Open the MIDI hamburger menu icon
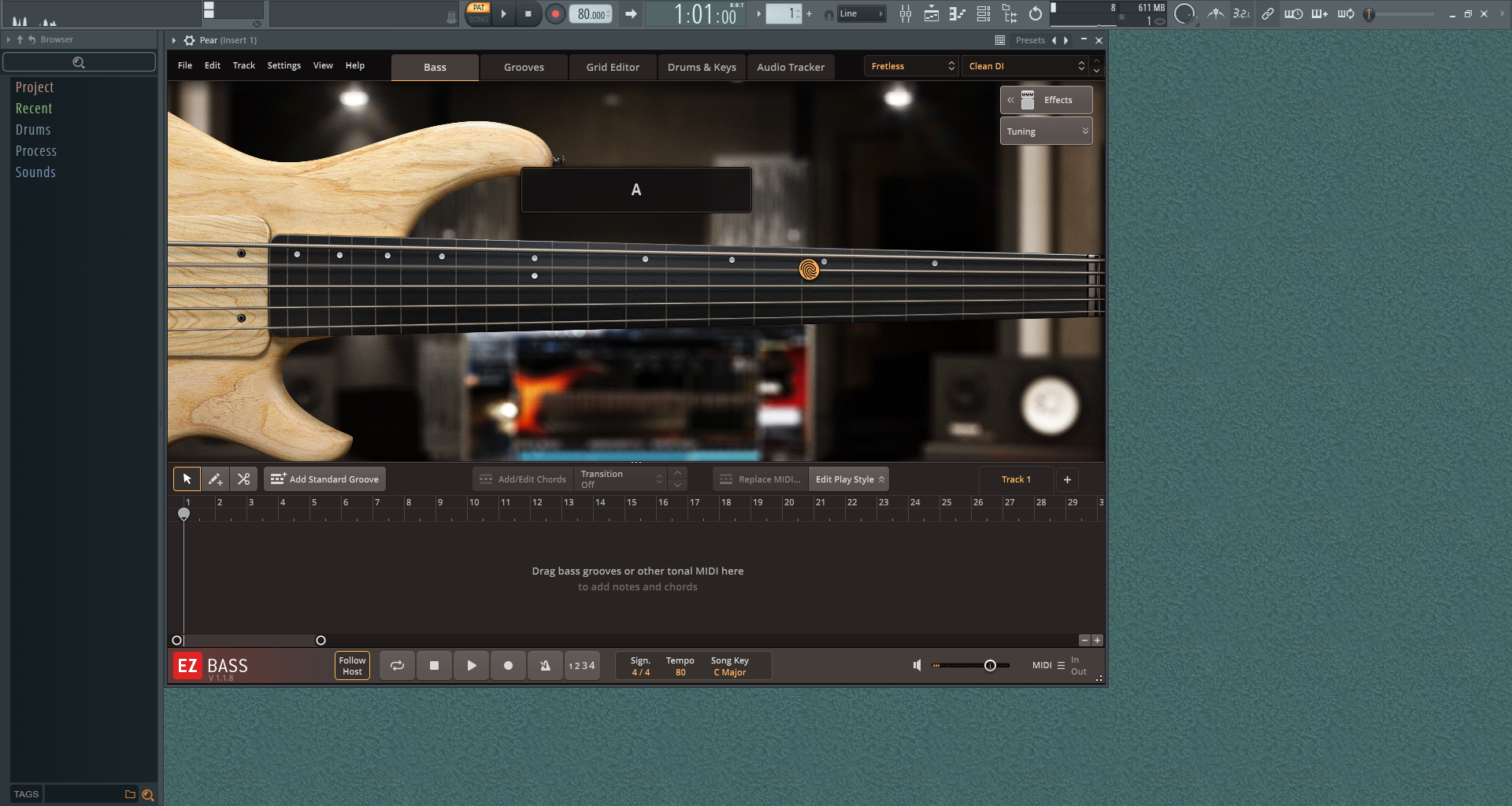Image resolution: width=1512 pixels, height=806 pixels. (1061, 665)
